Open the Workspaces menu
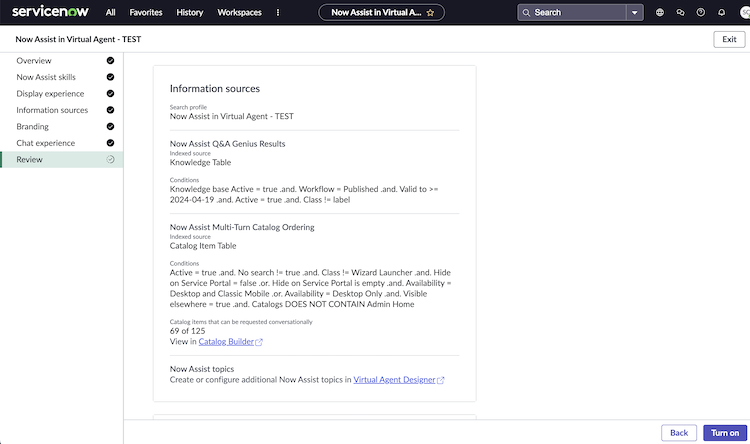Image resolution: width=750 pixels, height=444 pixels. click(x=240, y=12)
